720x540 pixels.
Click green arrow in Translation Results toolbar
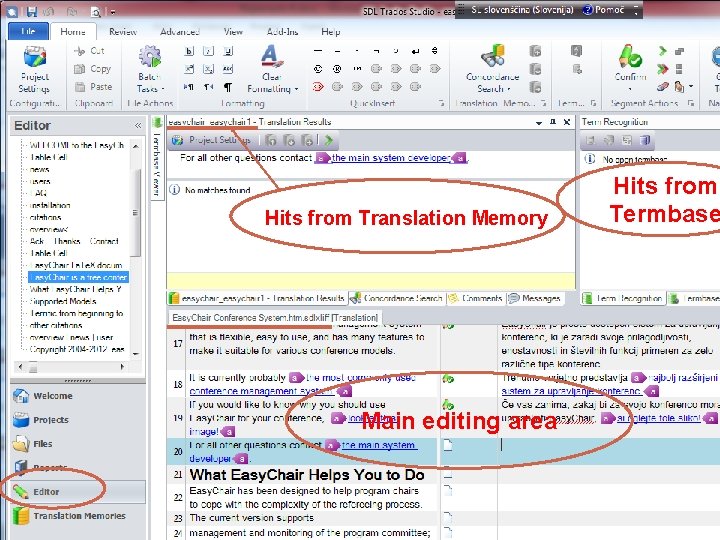click(329, 140)
